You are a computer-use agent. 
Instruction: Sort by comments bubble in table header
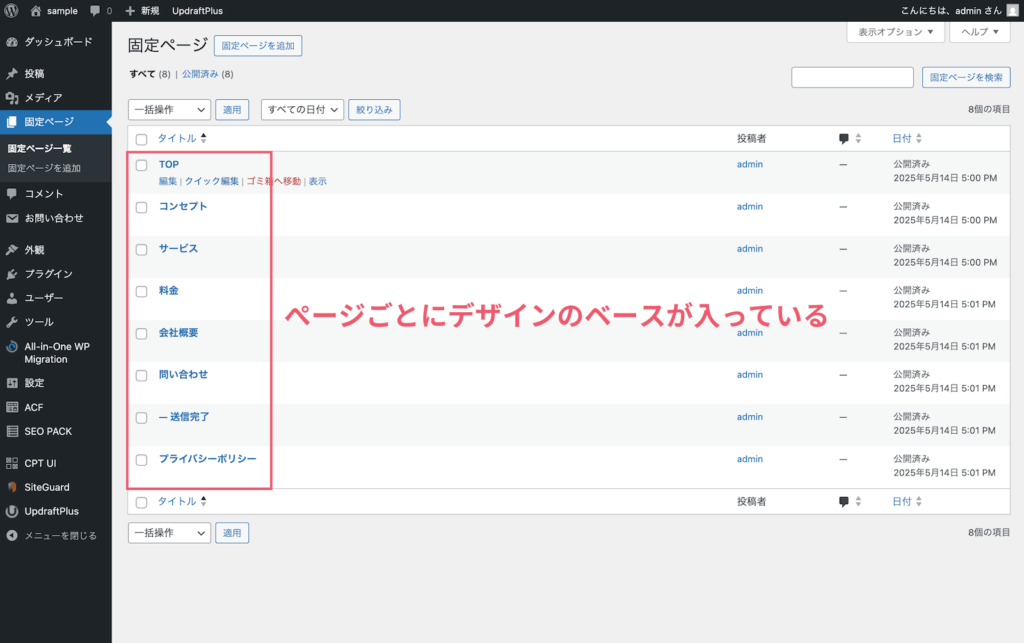[x=843, y=138]
